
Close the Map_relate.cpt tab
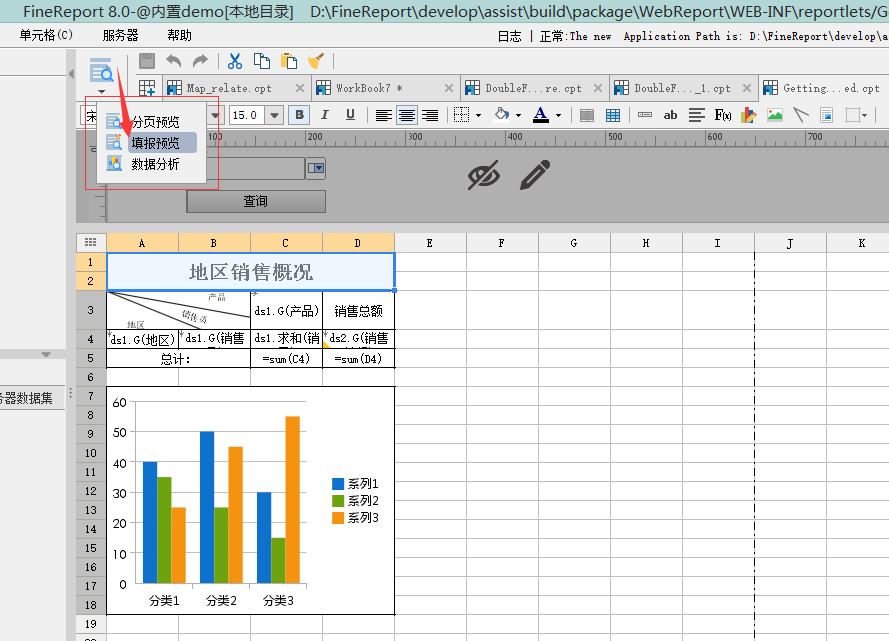300,88
